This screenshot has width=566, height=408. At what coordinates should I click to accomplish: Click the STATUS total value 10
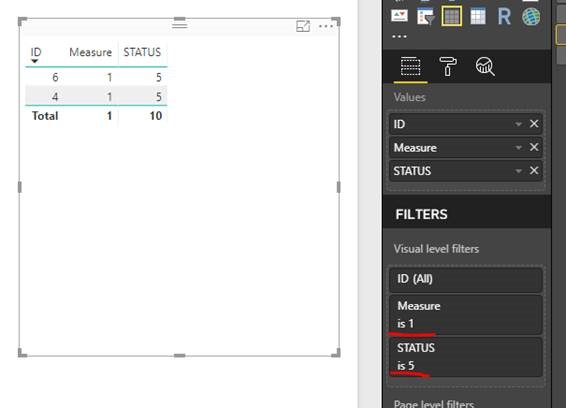[156, 116]
